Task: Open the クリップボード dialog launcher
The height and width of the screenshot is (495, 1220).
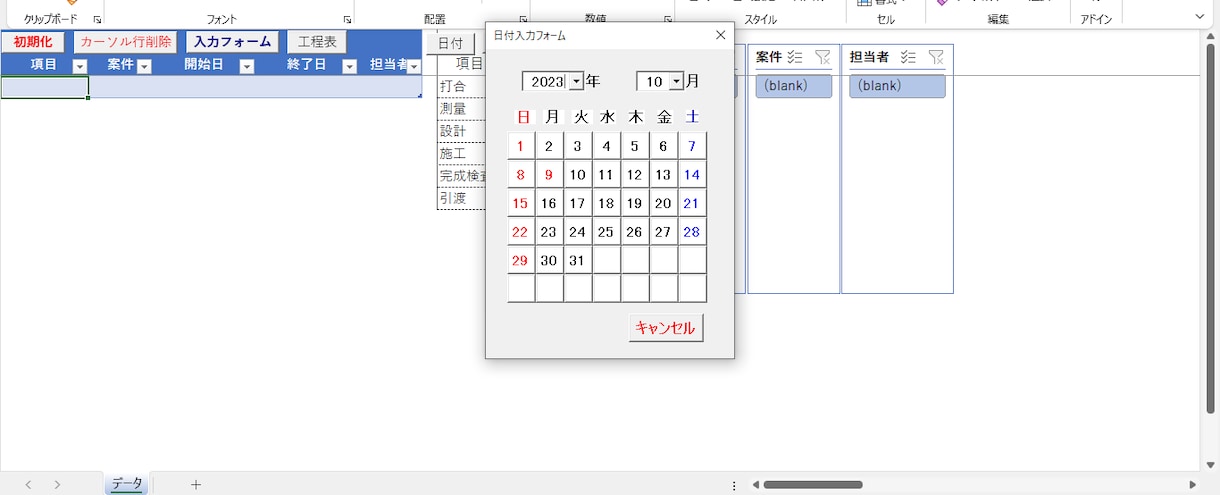Action: (97, 19)
